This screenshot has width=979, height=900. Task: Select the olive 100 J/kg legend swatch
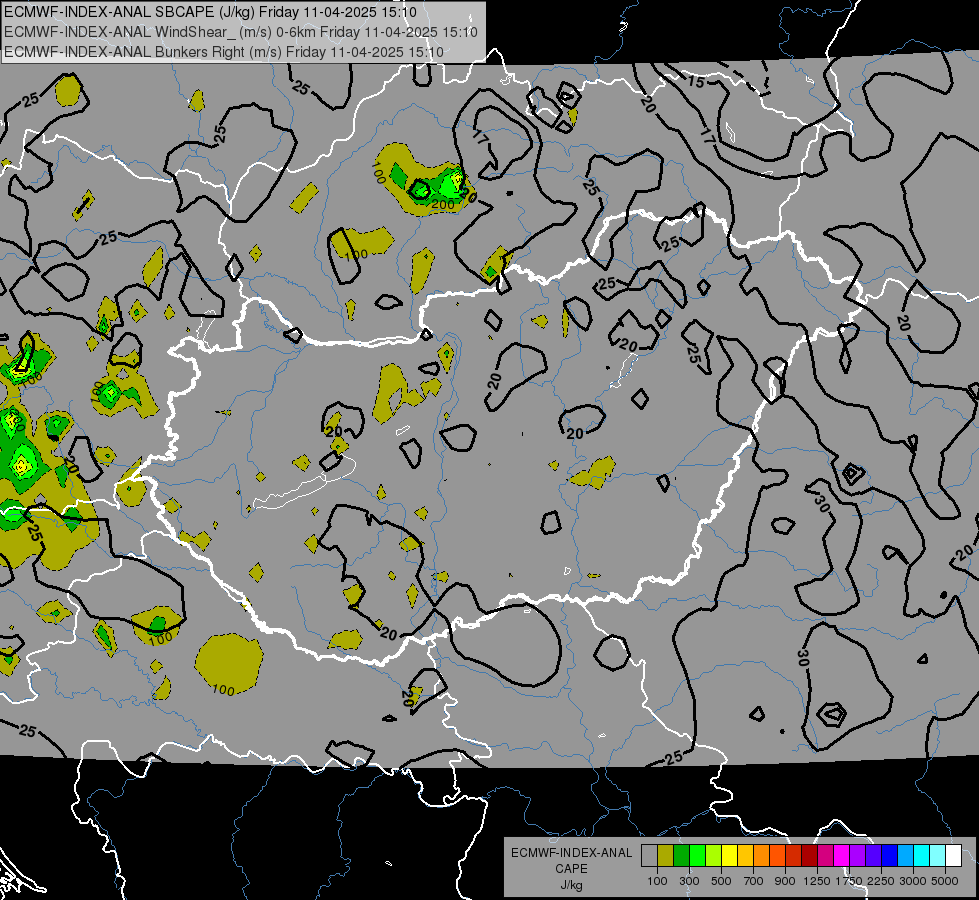point(666,856)
